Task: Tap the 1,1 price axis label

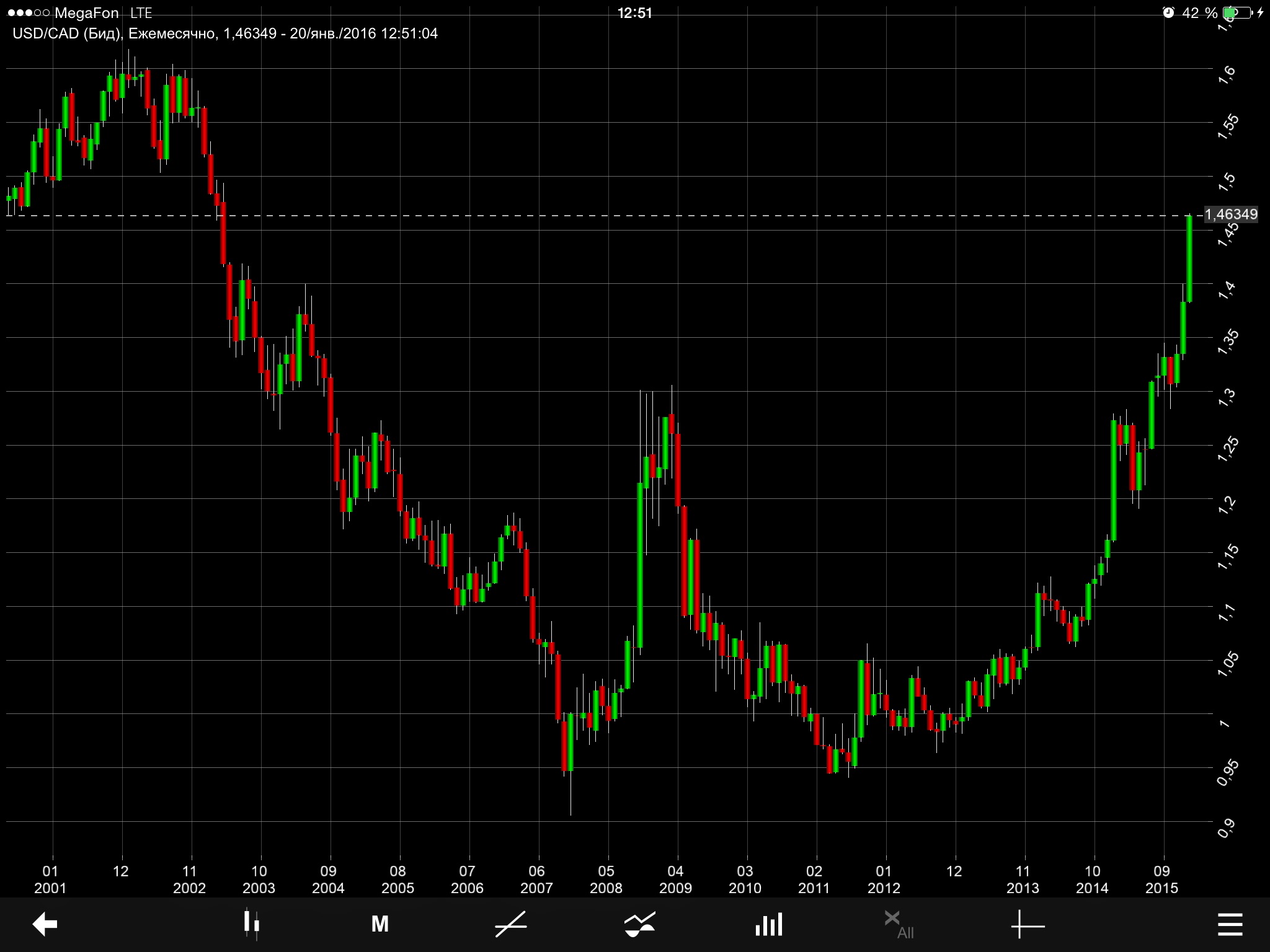Action: pyautogui.click(x=1227, y=612)
